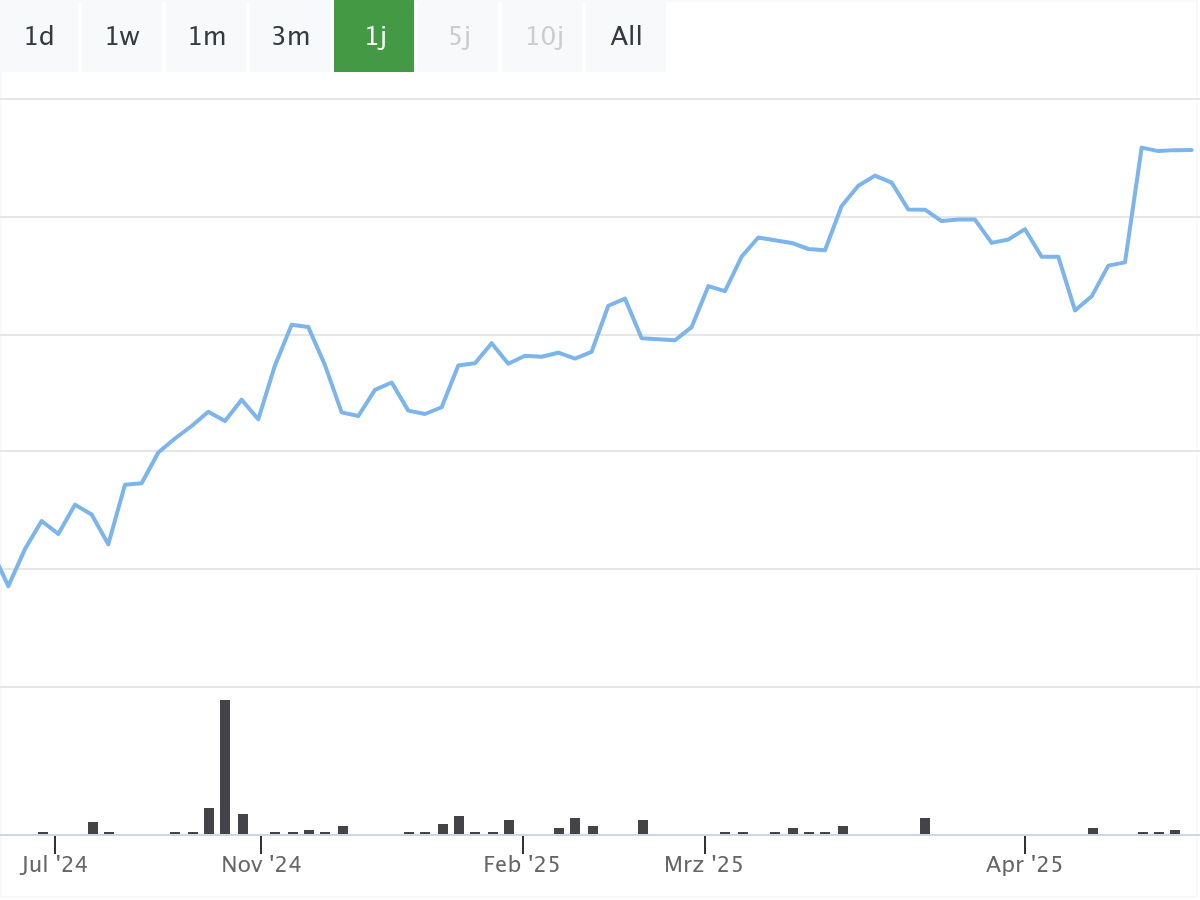The height and width of the screenshot is (900, 1200).
Task: Select the 1d time range tab
Action: click(39, 37)
